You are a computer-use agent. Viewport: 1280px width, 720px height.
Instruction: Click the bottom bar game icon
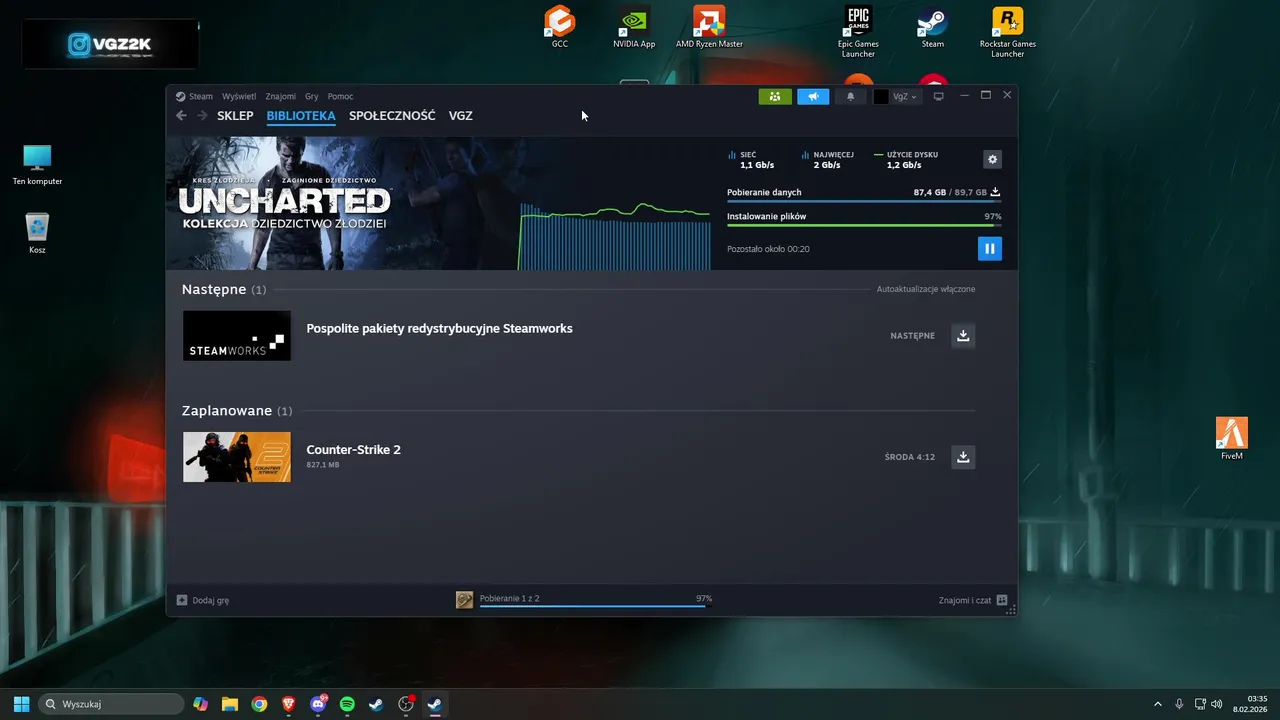click(x=465, y=600)
